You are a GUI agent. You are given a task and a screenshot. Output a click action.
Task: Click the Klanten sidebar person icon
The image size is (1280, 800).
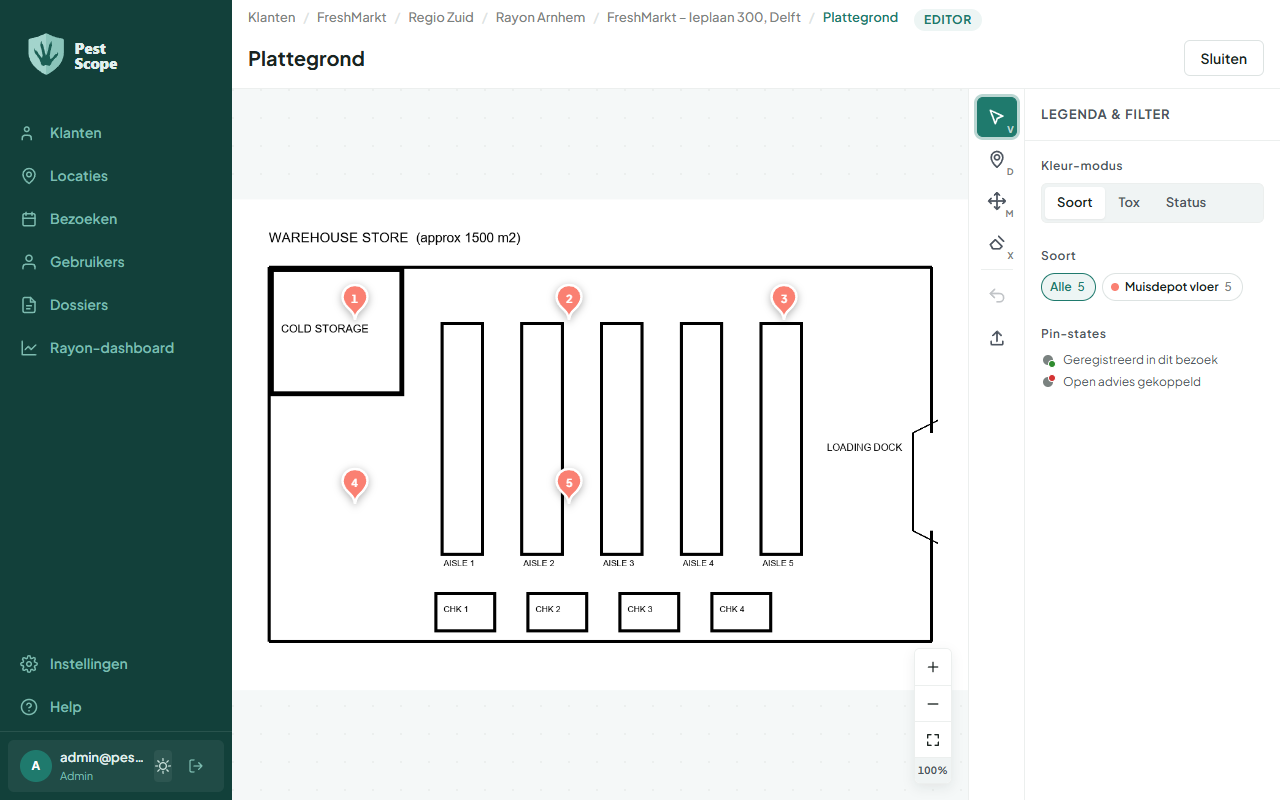[x=28, y=133]
